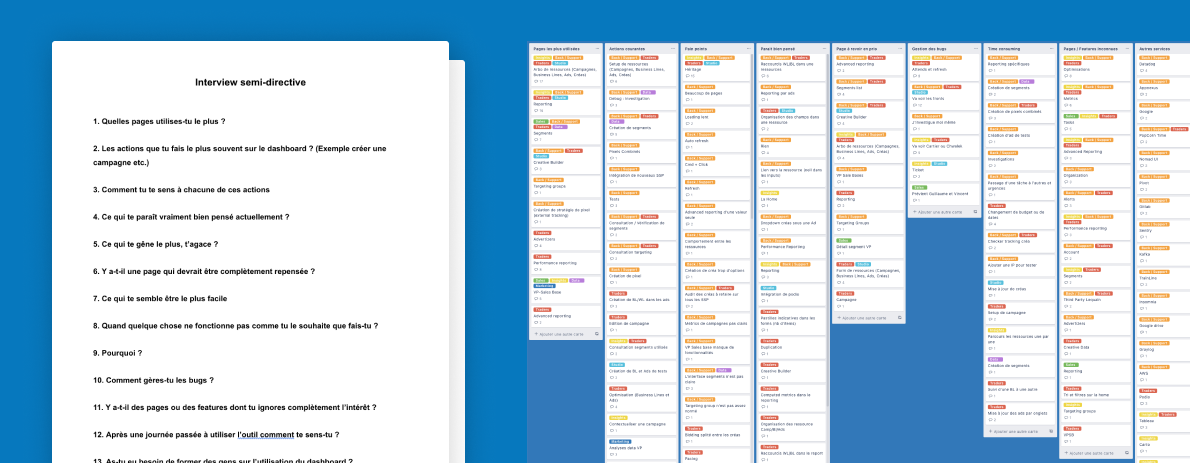This screenshot has width=1190, height=463.
Task: Click comment icon on 'Creative Builder' card in first list
Action: click(x=536, y=169)
